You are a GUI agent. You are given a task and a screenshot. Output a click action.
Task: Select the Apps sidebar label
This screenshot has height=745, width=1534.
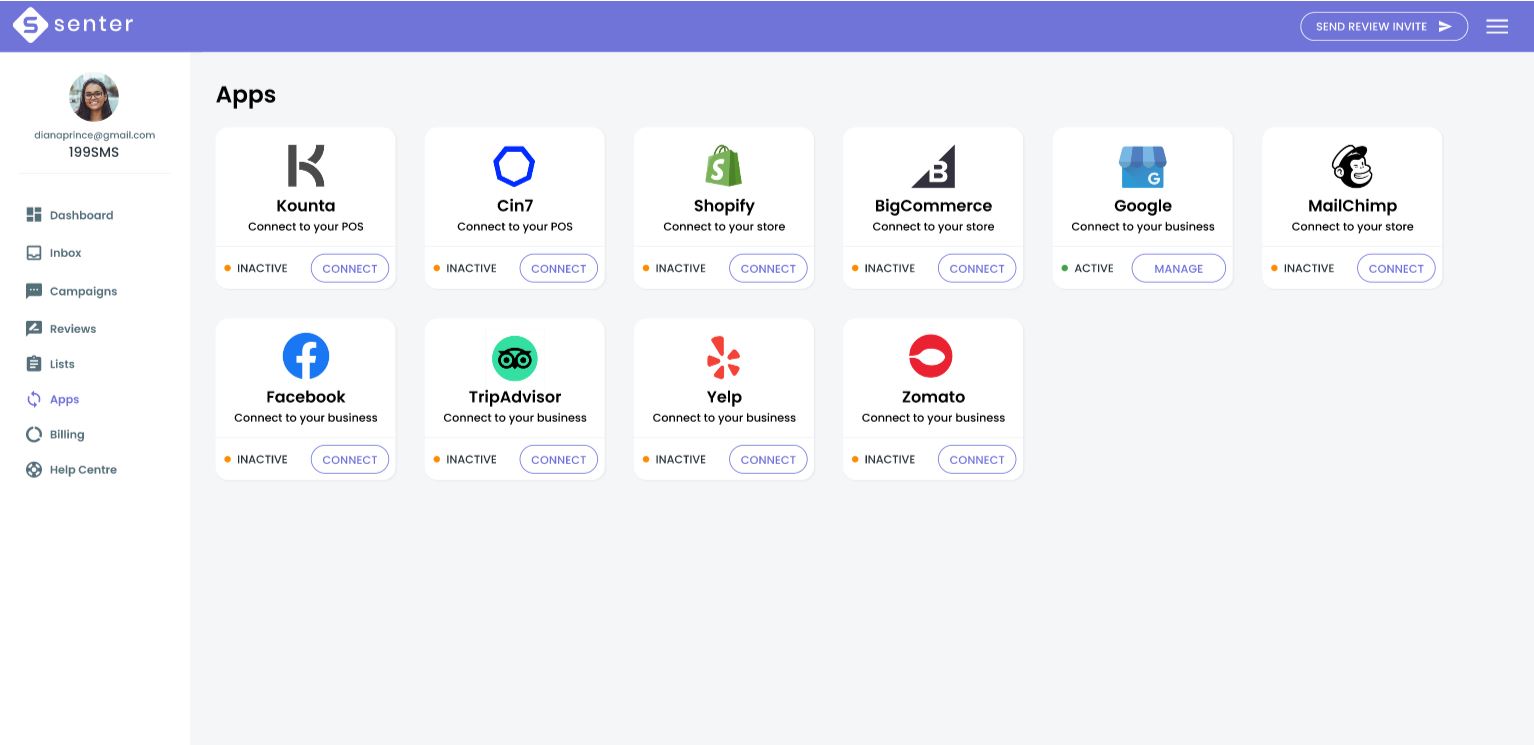[x=64, y=399]
